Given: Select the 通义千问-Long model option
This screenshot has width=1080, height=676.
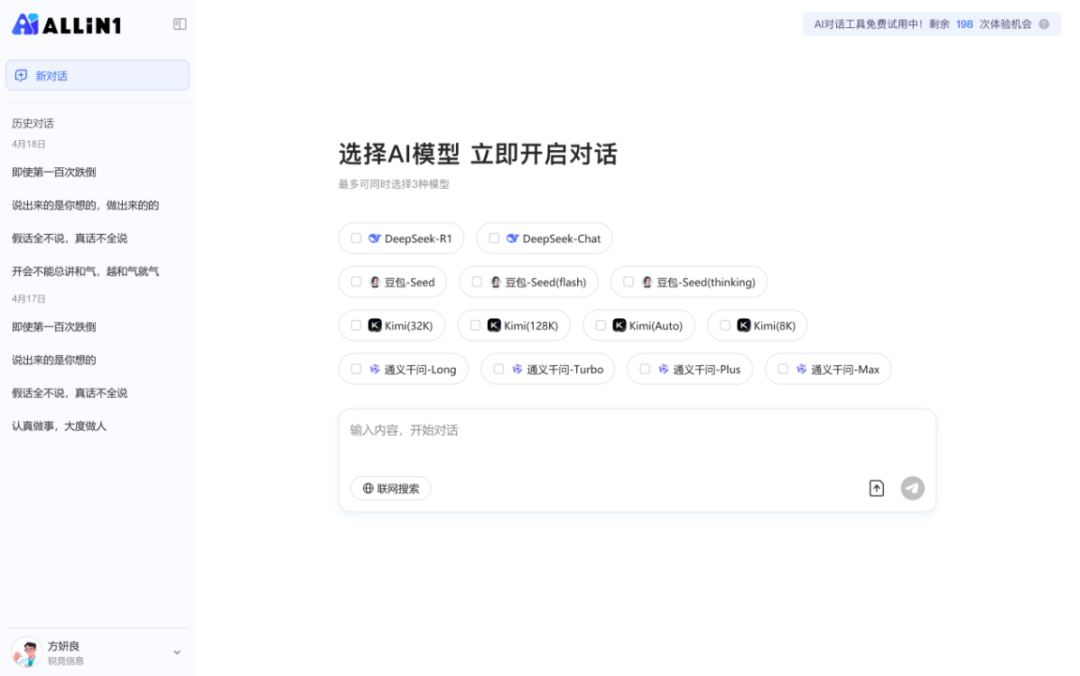Looking at the screenshot, I should click(403, 369).
